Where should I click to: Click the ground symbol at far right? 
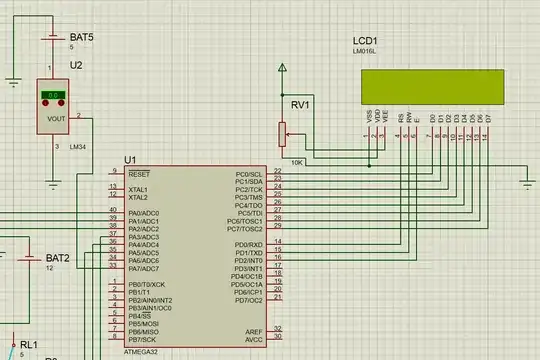527,185
